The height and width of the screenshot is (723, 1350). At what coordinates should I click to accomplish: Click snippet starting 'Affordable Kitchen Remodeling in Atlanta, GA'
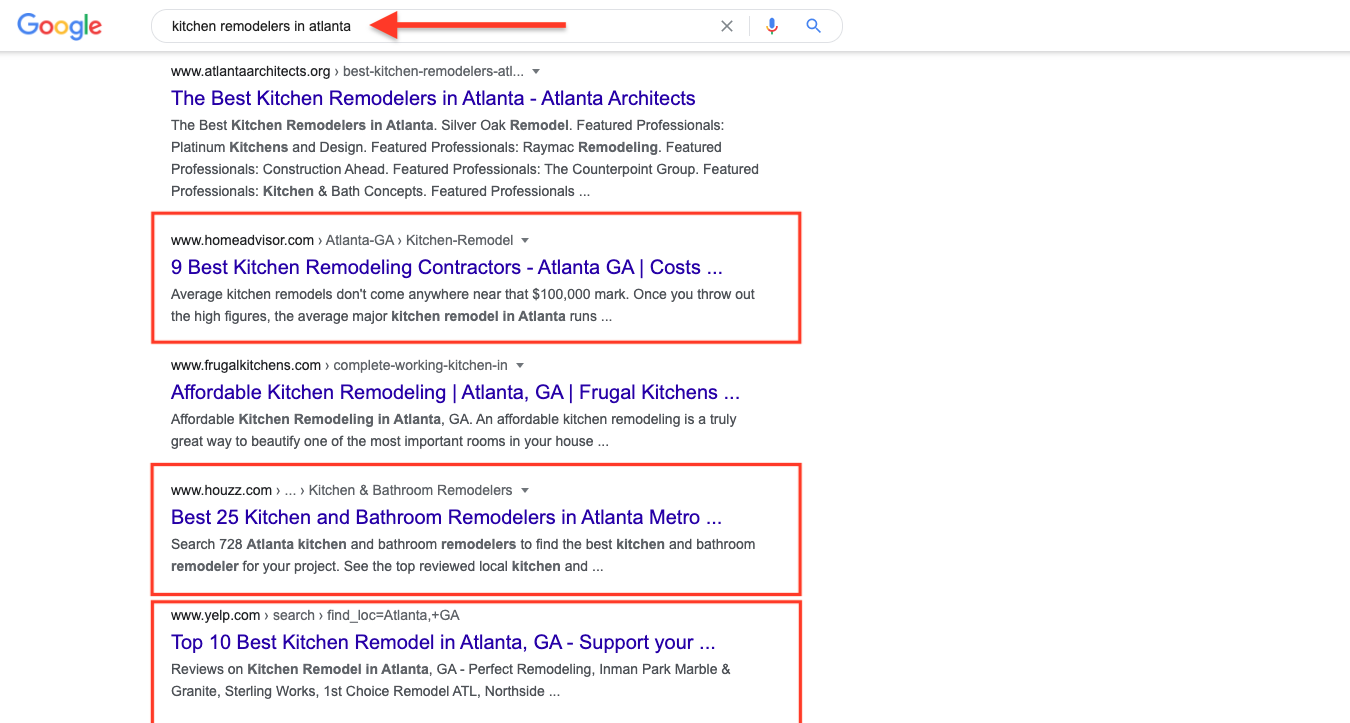[454, 430]
